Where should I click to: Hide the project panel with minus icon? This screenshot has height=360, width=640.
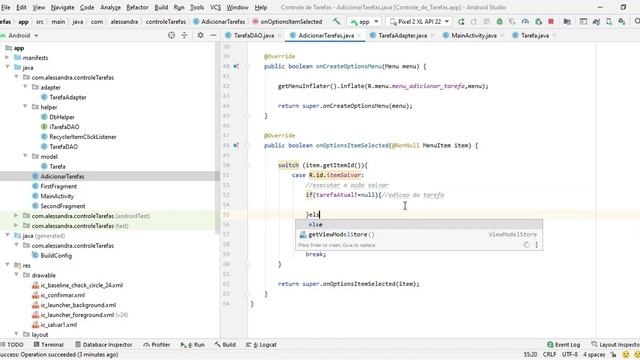[213, 36]
